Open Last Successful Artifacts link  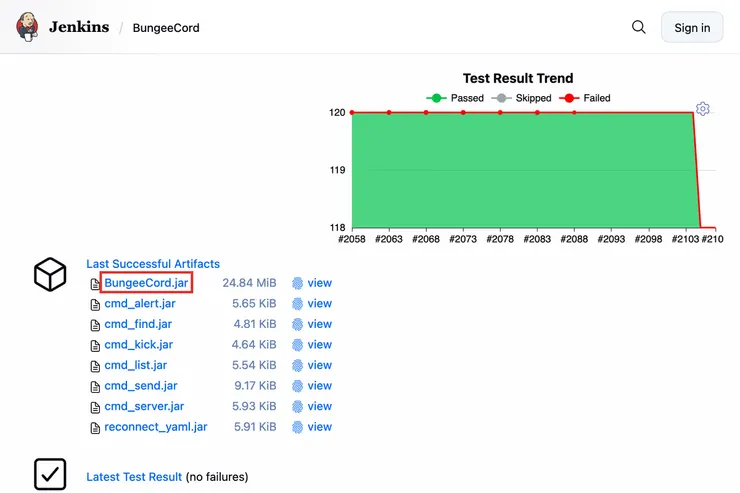coord(153,264)
